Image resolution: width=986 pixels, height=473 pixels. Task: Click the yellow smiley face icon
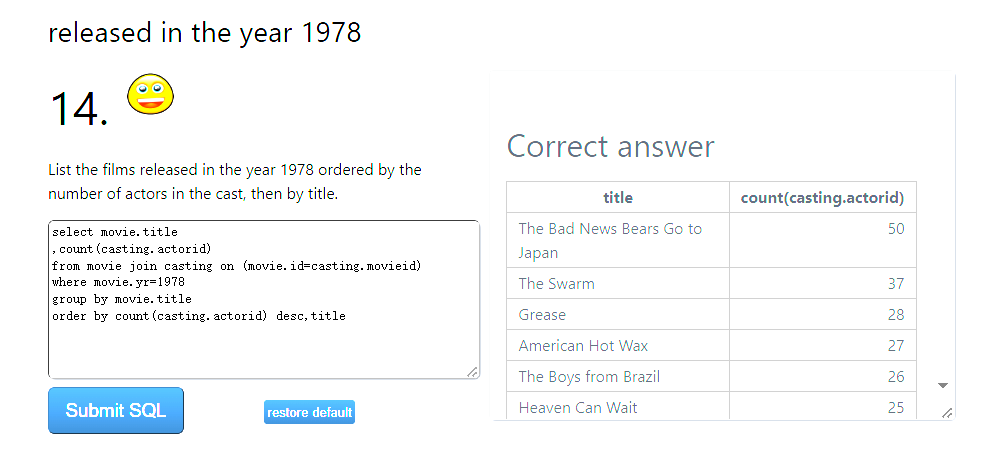(x=150, y=94)
